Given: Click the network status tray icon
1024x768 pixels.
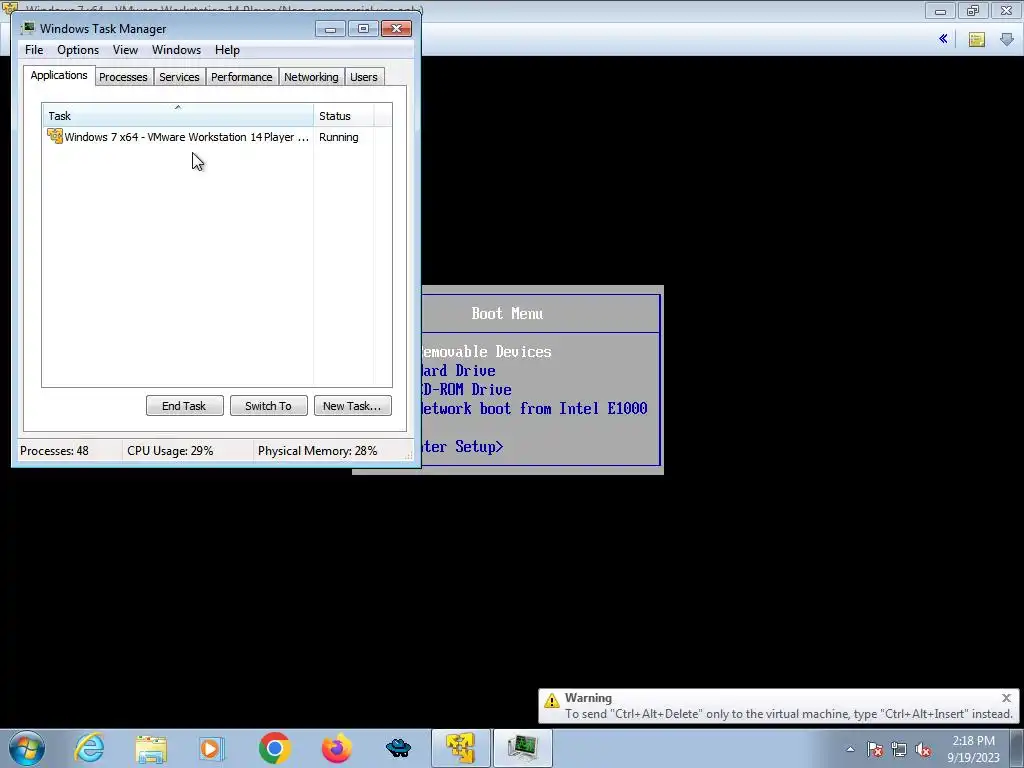Looking at the screenshot, I should point(899,750).
